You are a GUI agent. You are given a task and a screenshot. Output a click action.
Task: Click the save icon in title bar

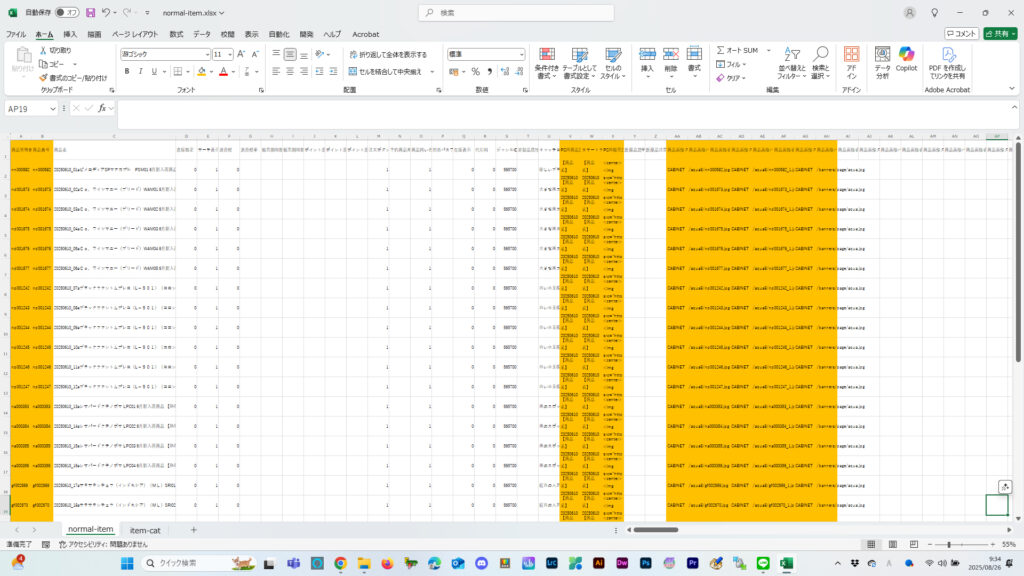(x=91, y=13)
